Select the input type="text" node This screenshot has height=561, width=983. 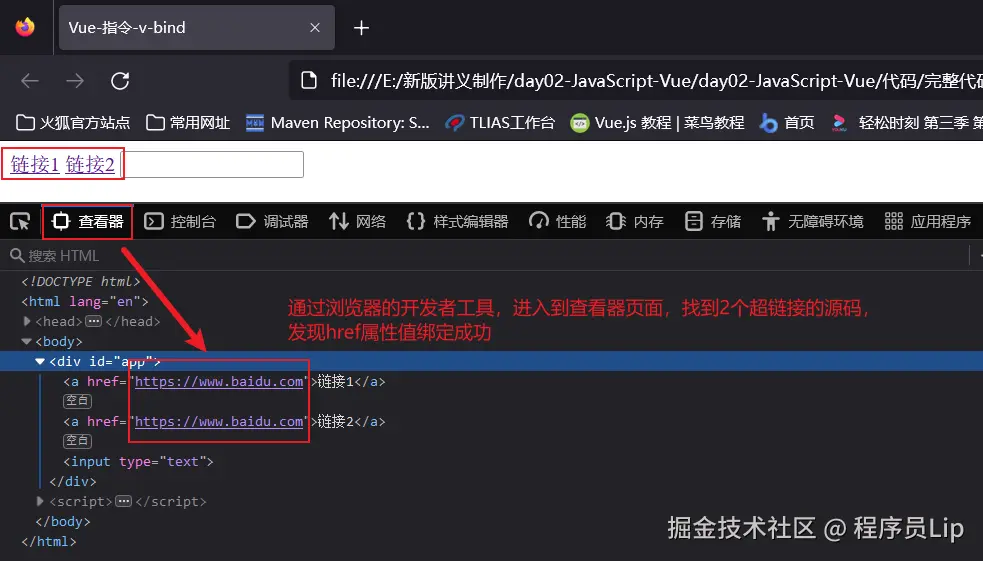point(138,462)
